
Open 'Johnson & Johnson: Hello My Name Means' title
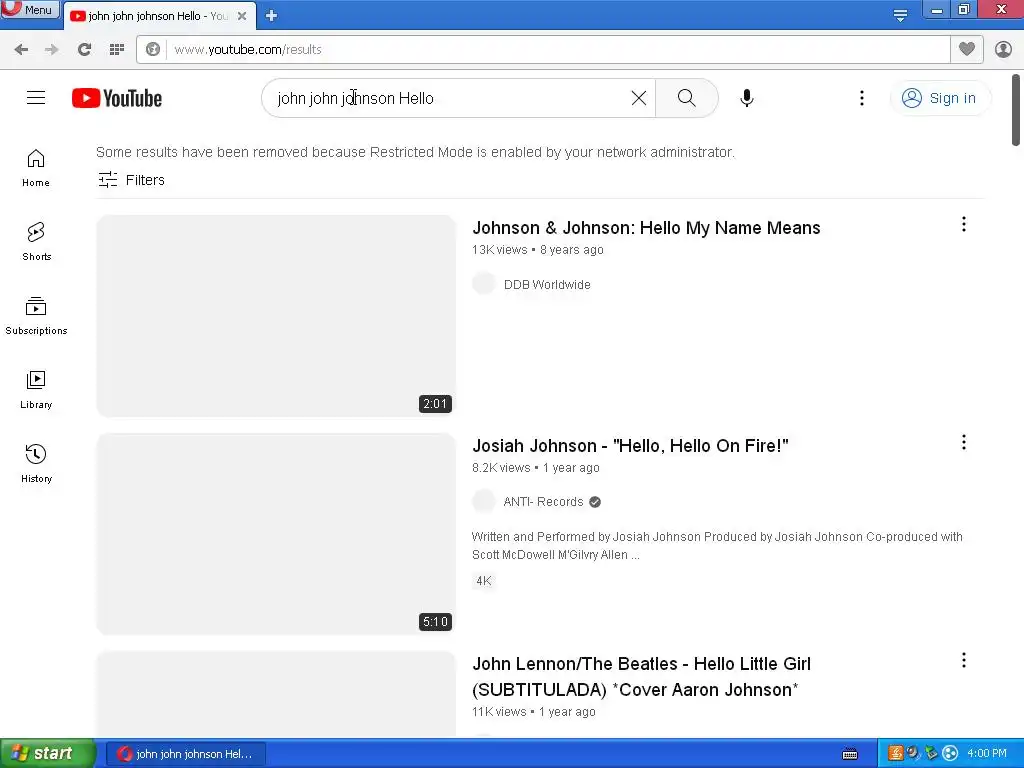click(646, 228)
